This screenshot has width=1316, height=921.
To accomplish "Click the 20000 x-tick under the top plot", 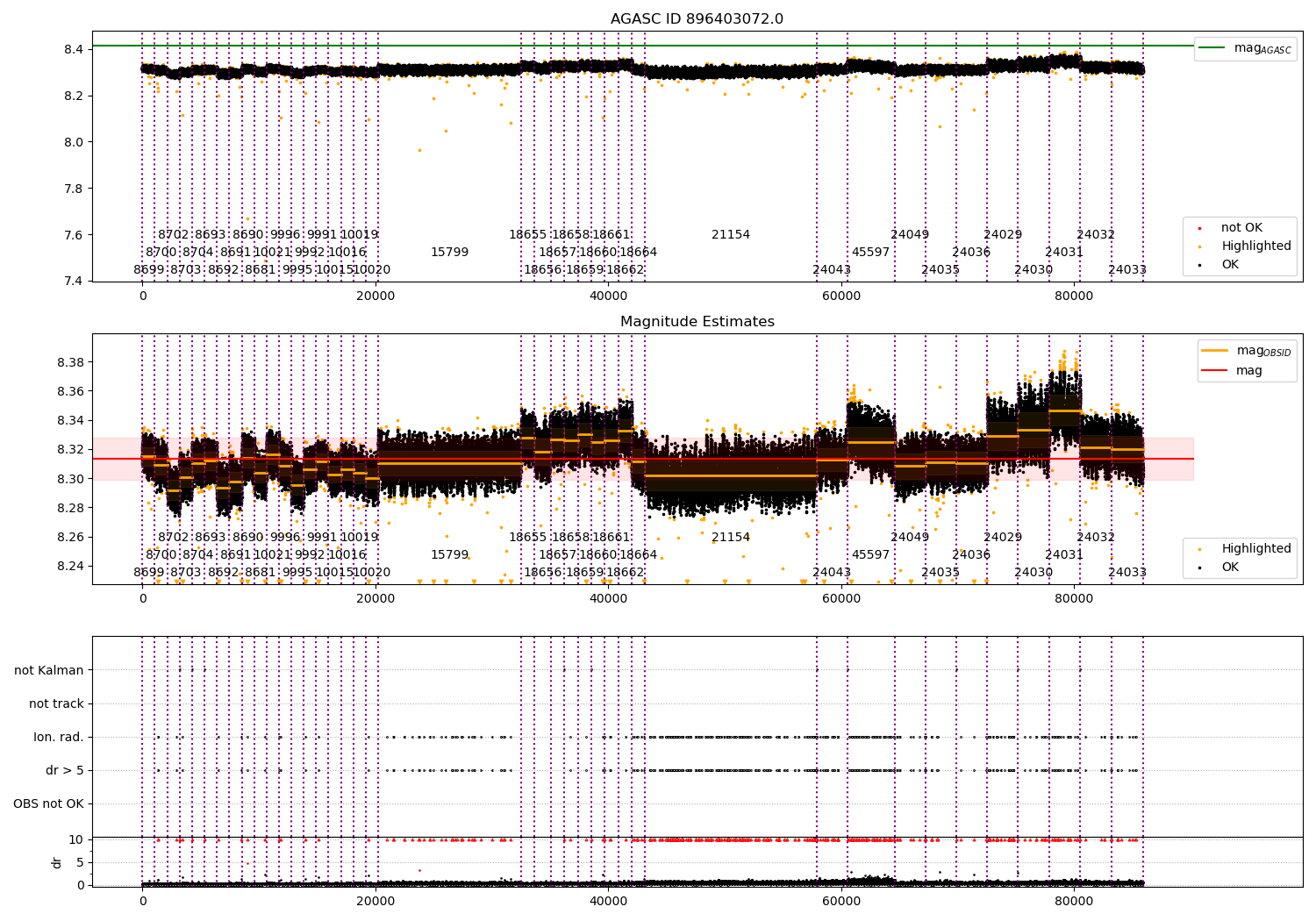I will [x=375, y=296].
